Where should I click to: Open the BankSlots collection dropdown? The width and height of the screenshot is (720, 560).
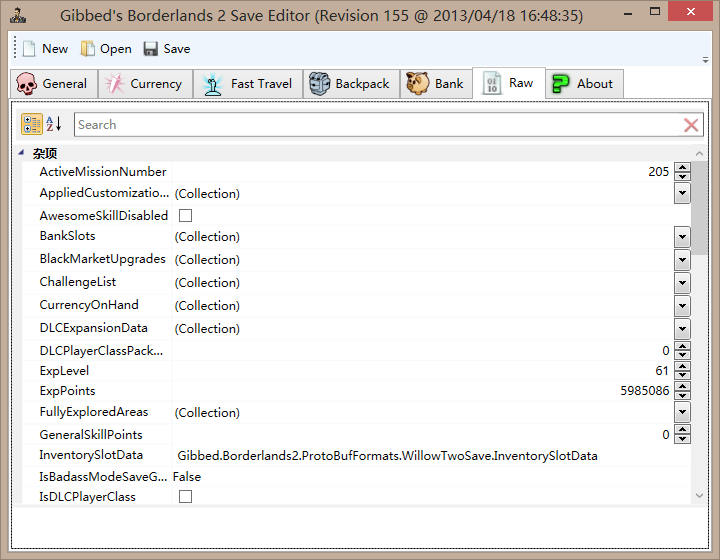pyautogui.click(x=682, y=237)
